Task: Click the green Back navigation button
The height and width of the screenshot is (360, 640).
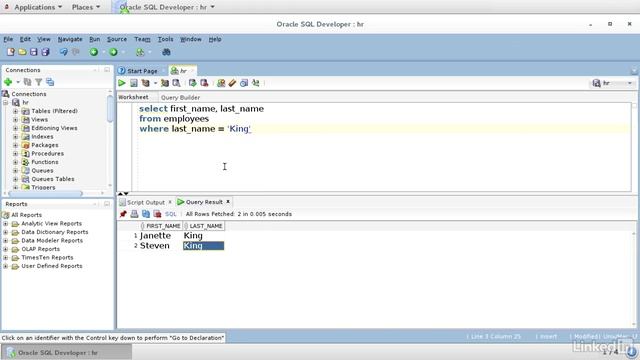Action: tap(94, 52)
